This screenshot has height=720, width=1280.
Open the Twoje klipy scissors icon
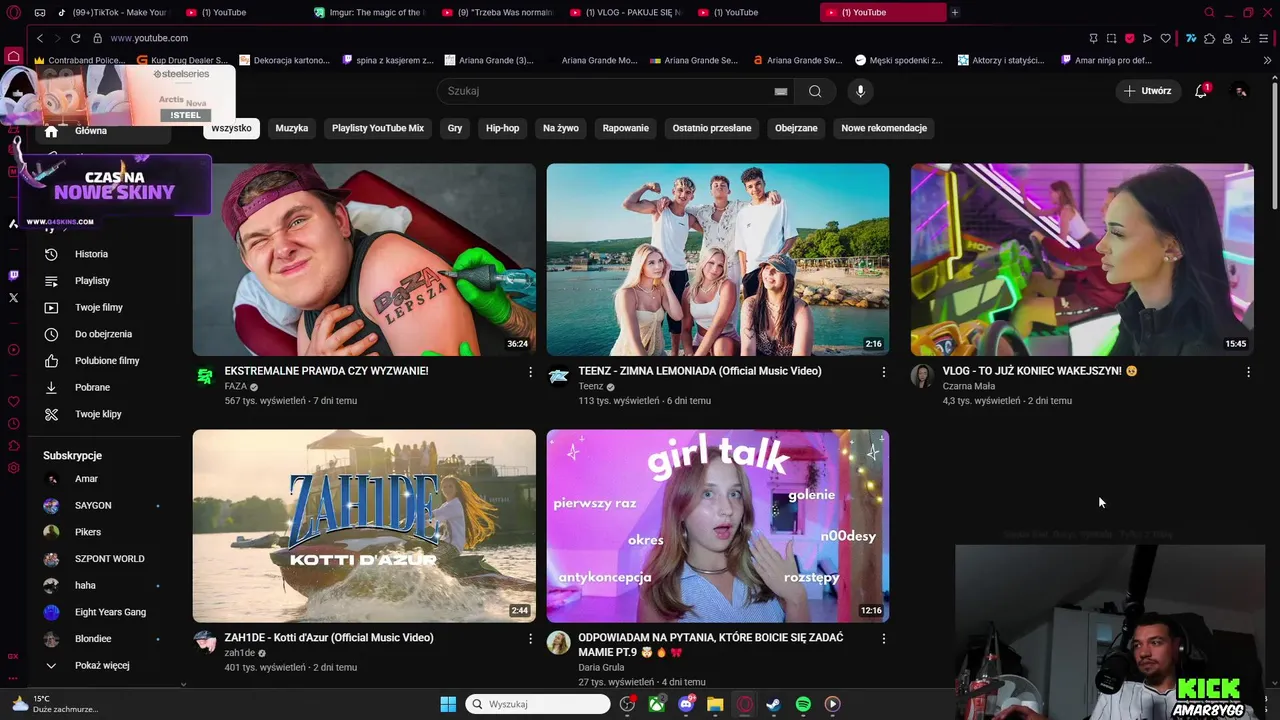click(x=51, y=414)
